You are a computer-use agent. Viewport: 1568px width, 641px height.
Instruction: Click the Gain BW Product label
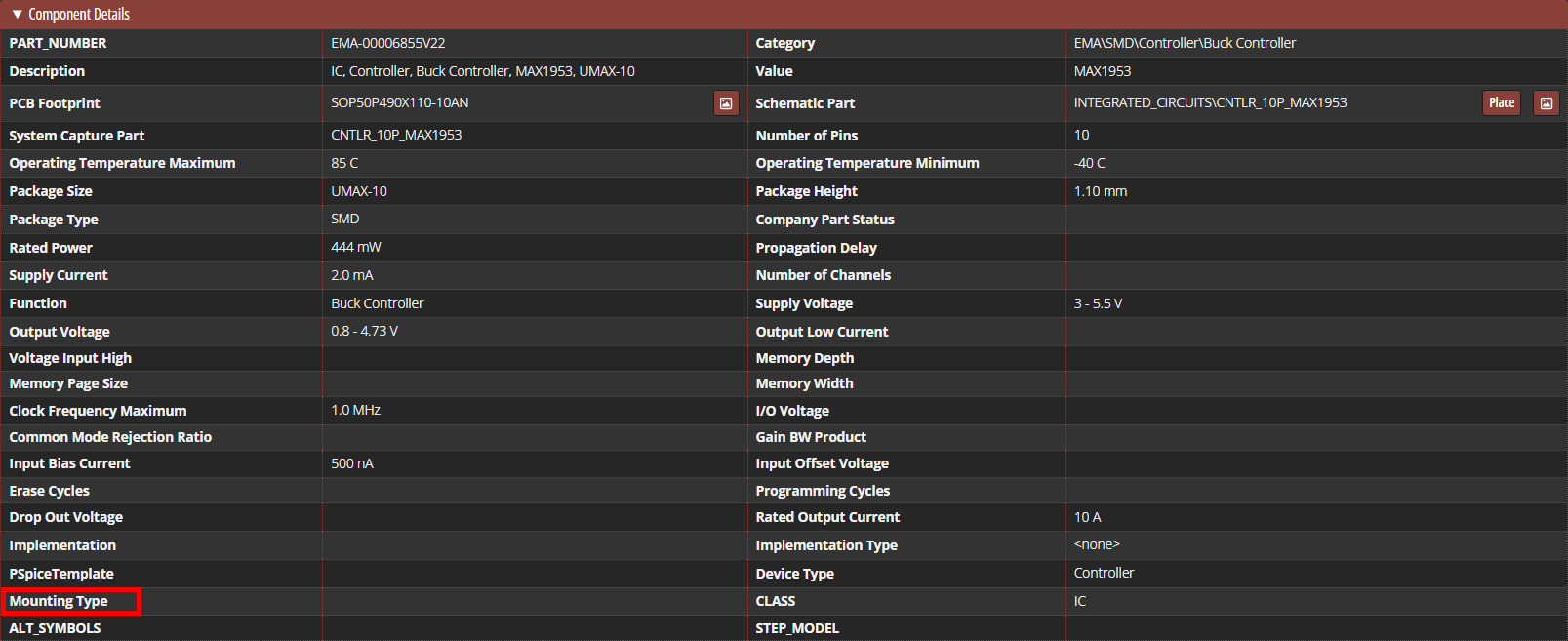tap(811, 437)
